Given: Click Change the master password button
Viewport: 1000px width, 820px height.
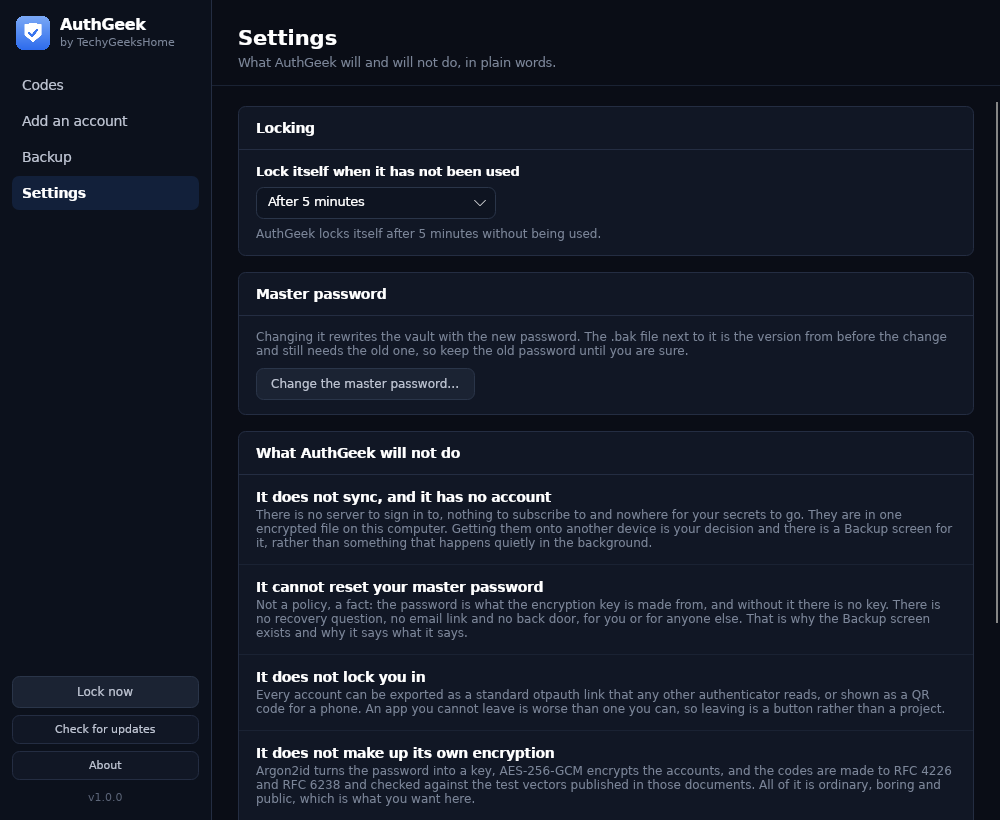Looking at the screenshot, I should click(365, 384).
